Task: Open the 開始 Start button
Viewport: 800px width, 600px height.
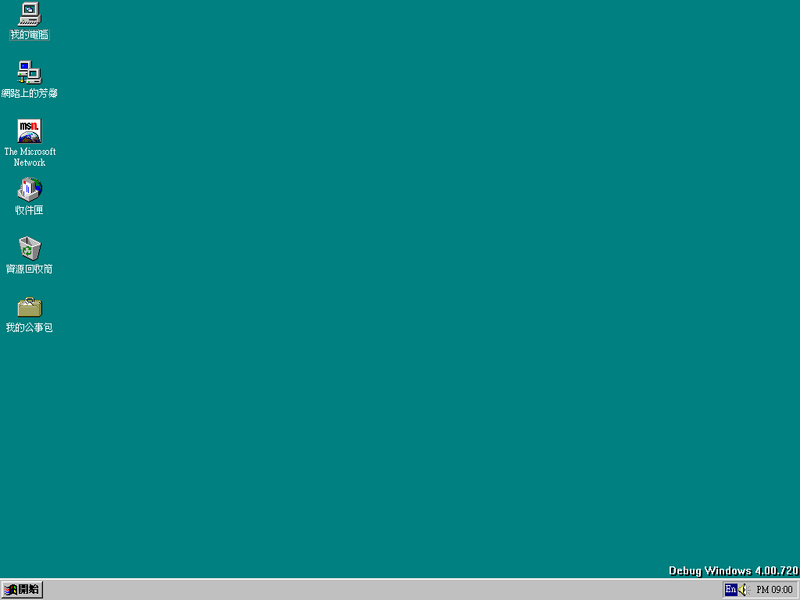Action: [x=22, y=590]
